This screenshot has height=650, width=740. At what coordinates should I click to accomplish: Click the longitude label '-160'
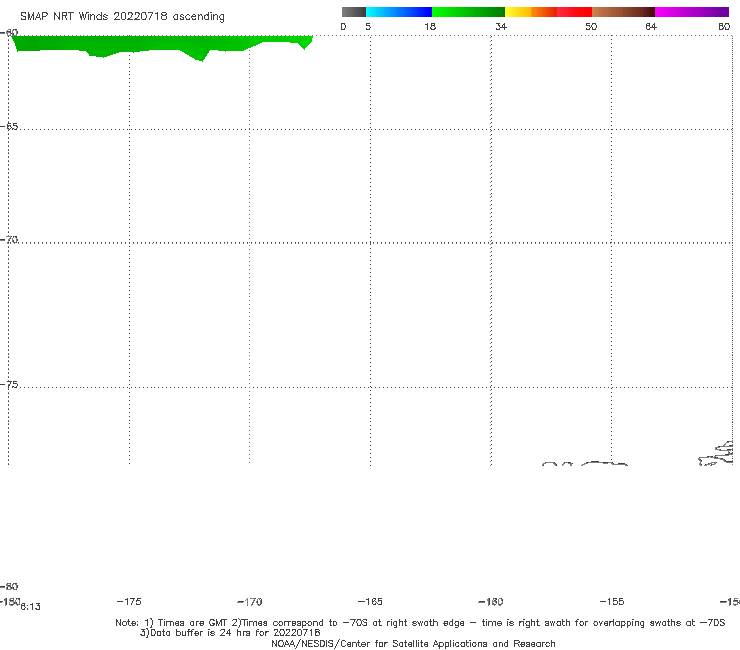pyautogui.click(x=491, y=601)
